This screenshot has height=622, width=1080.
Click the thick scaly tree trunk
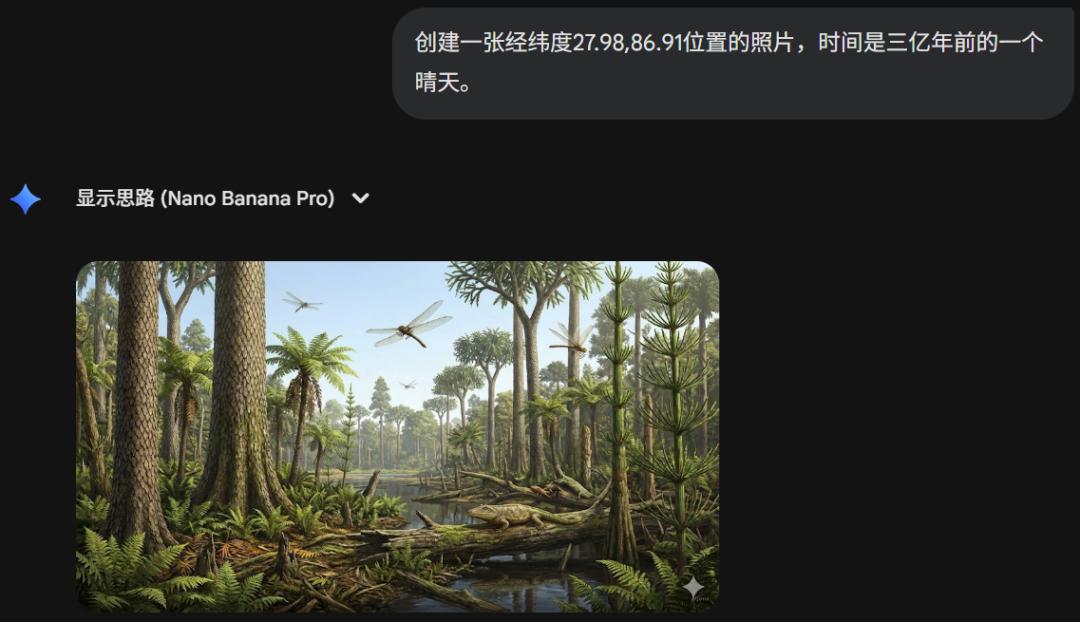240,386
